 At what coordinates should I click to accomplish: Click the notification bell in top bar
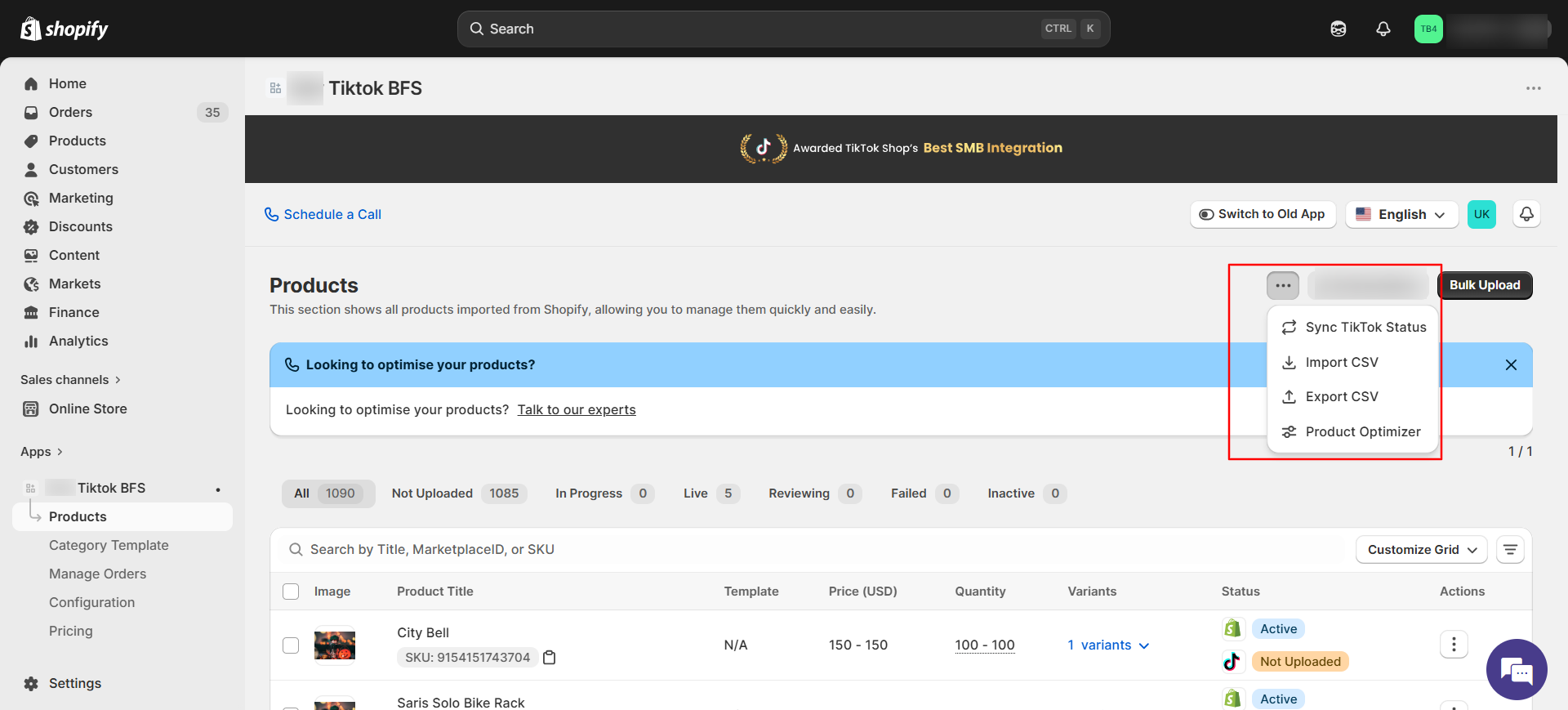pos(1383,29)
